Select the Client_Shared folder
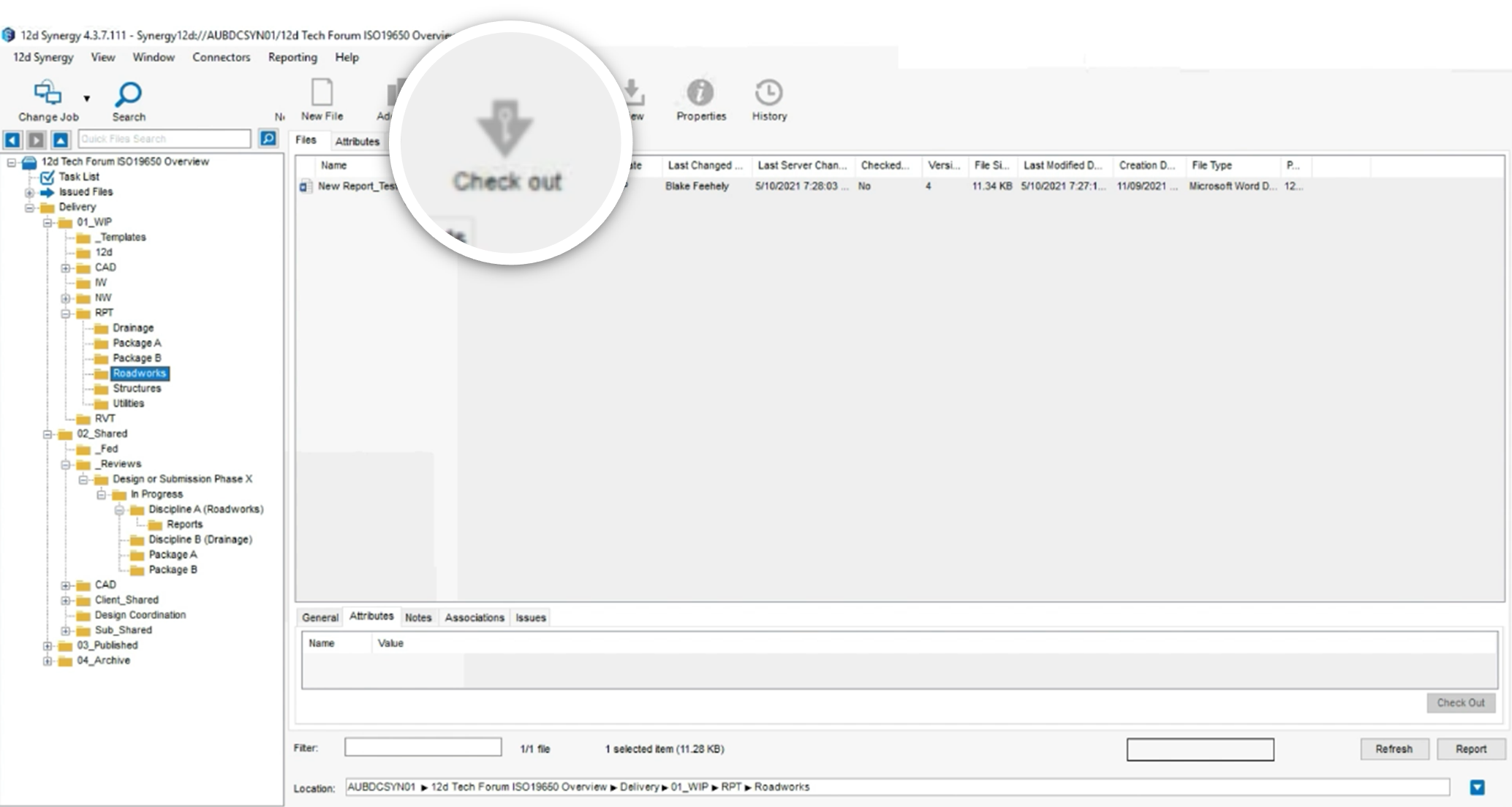Screen dimensions: 1512x807 coord(126,600)
